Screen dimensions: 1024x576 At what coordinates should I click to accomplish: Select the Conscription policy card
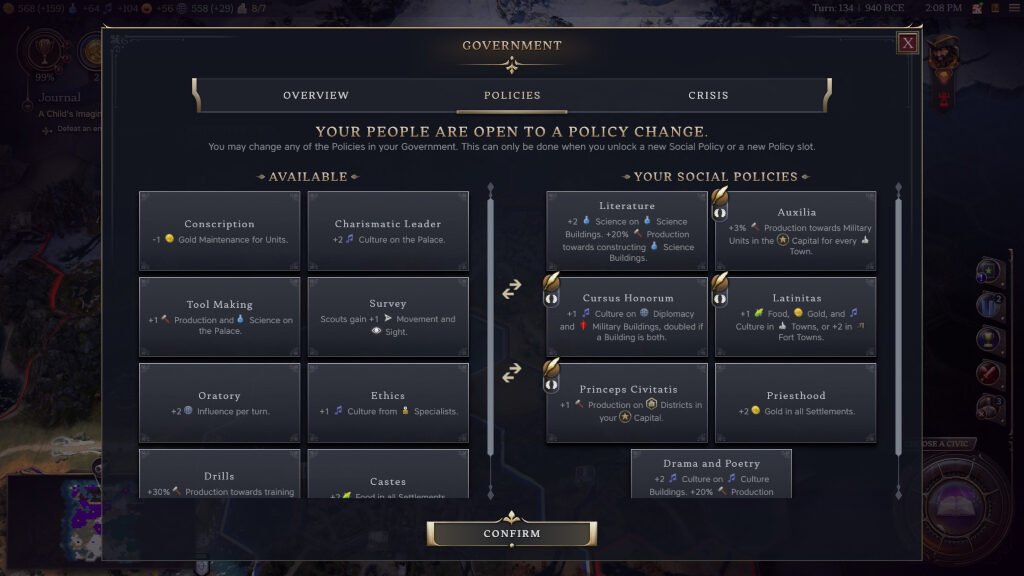click(x=219, y=231)
